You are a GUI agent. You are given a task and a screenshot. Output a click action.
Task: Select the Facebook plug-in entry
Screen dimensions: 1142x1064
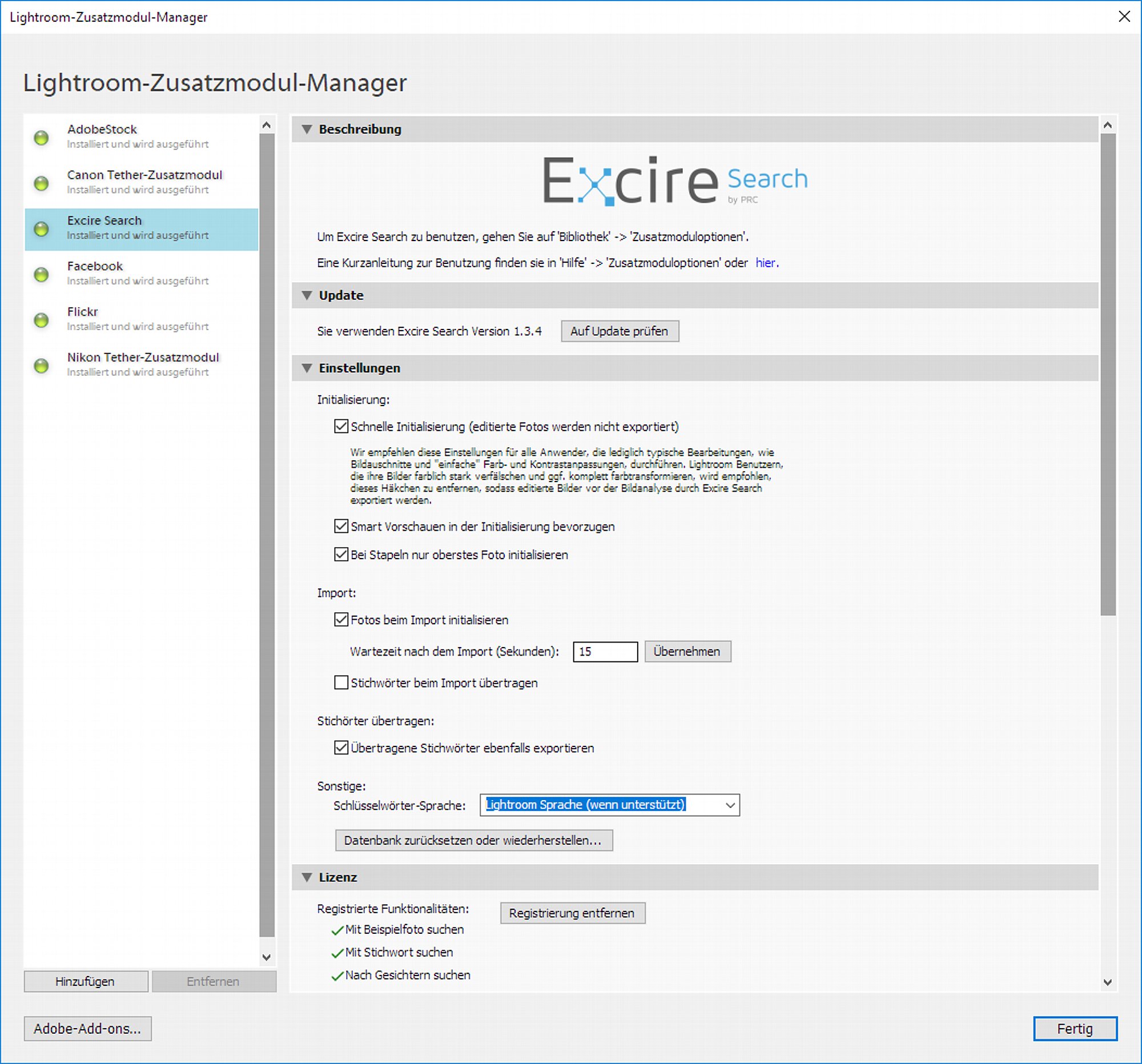tap(141, 275)
